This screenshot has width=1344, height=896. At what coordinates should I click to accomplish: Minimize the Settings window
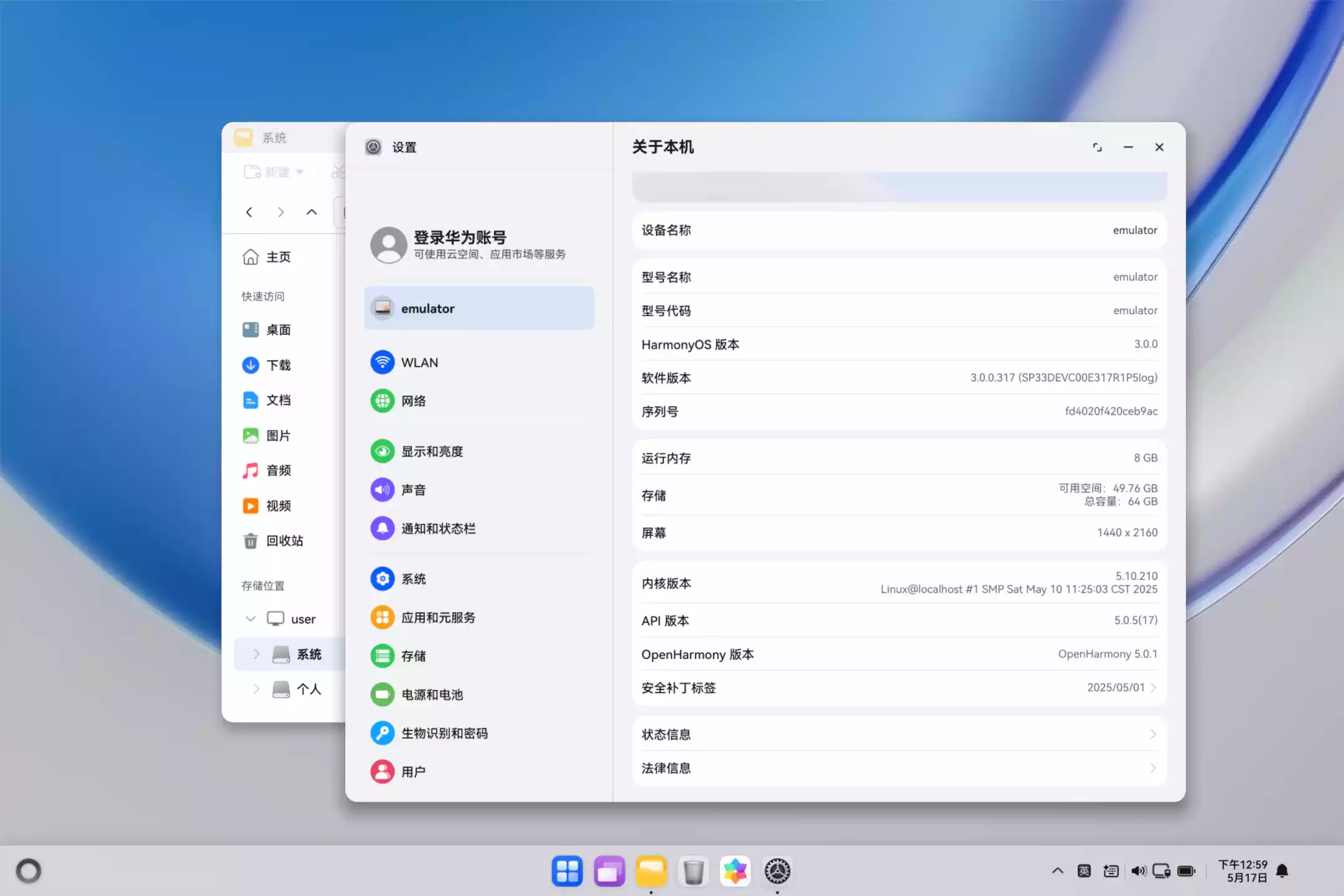pyautogui.click(x=1128, y=147)
